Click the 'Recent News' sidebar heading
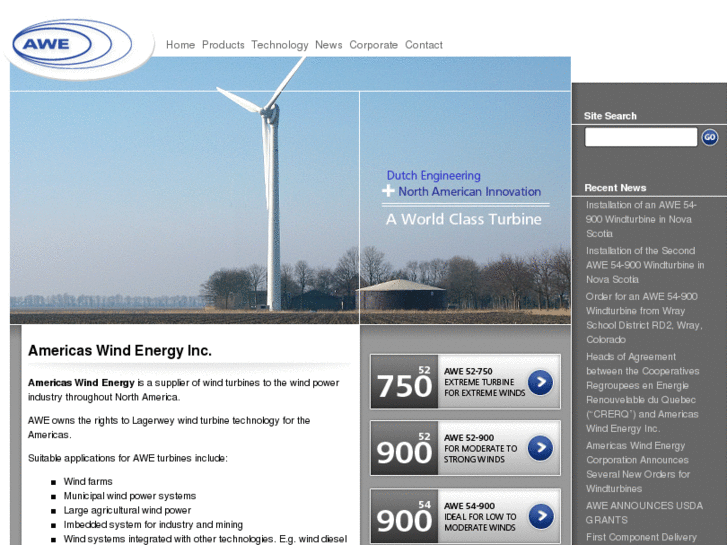 615,188
